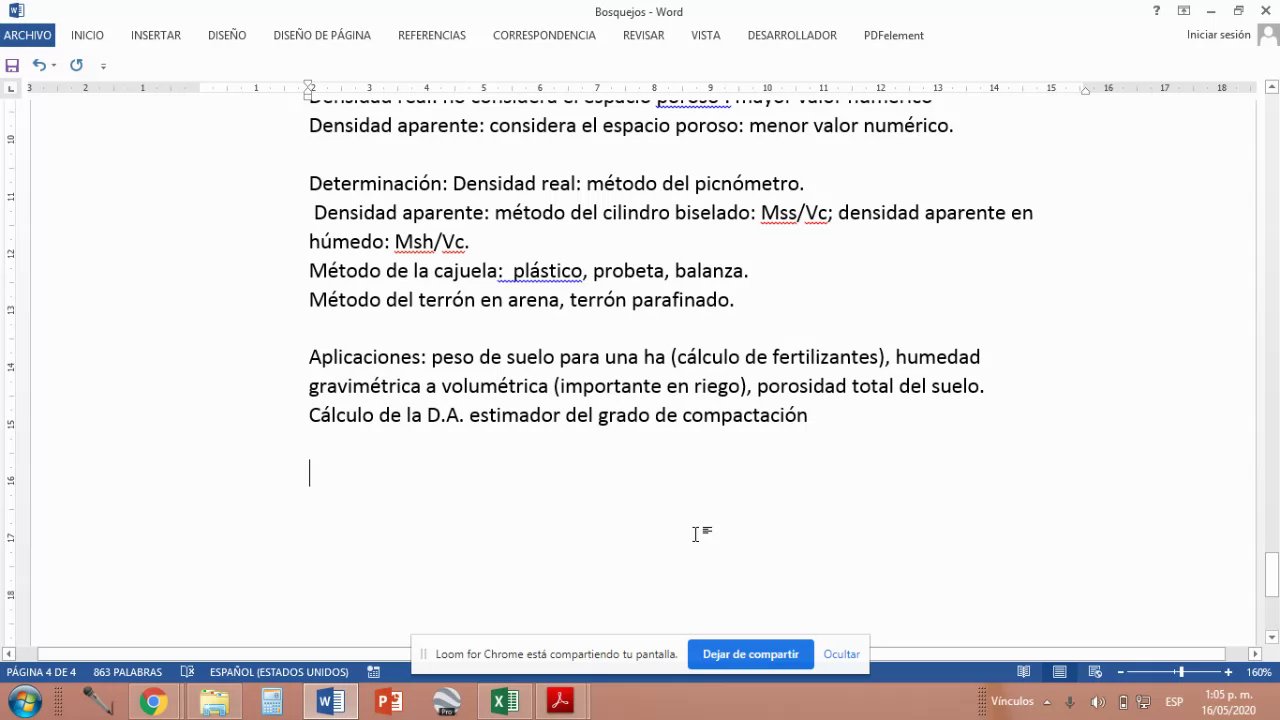
Task: Save the document with the floppy disk icon
Action: (x=12, y=65)
